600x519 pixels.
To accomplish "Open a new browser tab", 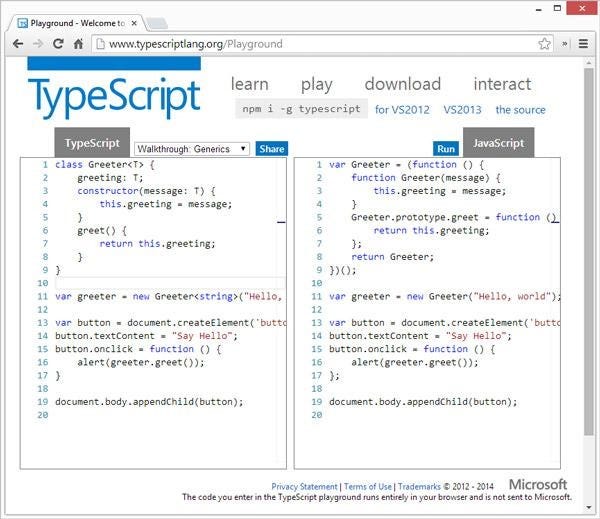I will pyautogui.click(x=157, y=23).
